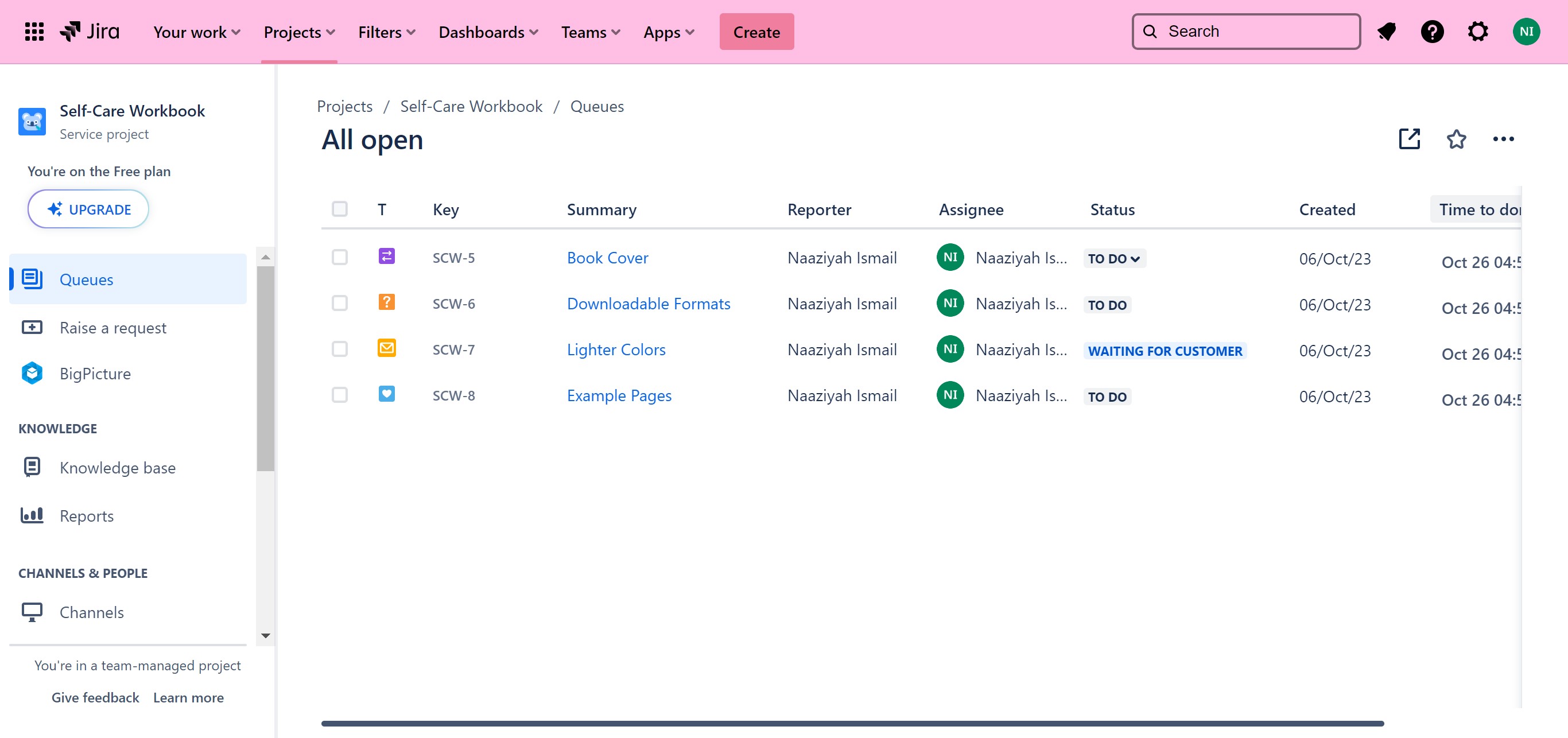Open queue in new tab icon
This screenshot has width=1568, height=738.
click(1409, 139)
